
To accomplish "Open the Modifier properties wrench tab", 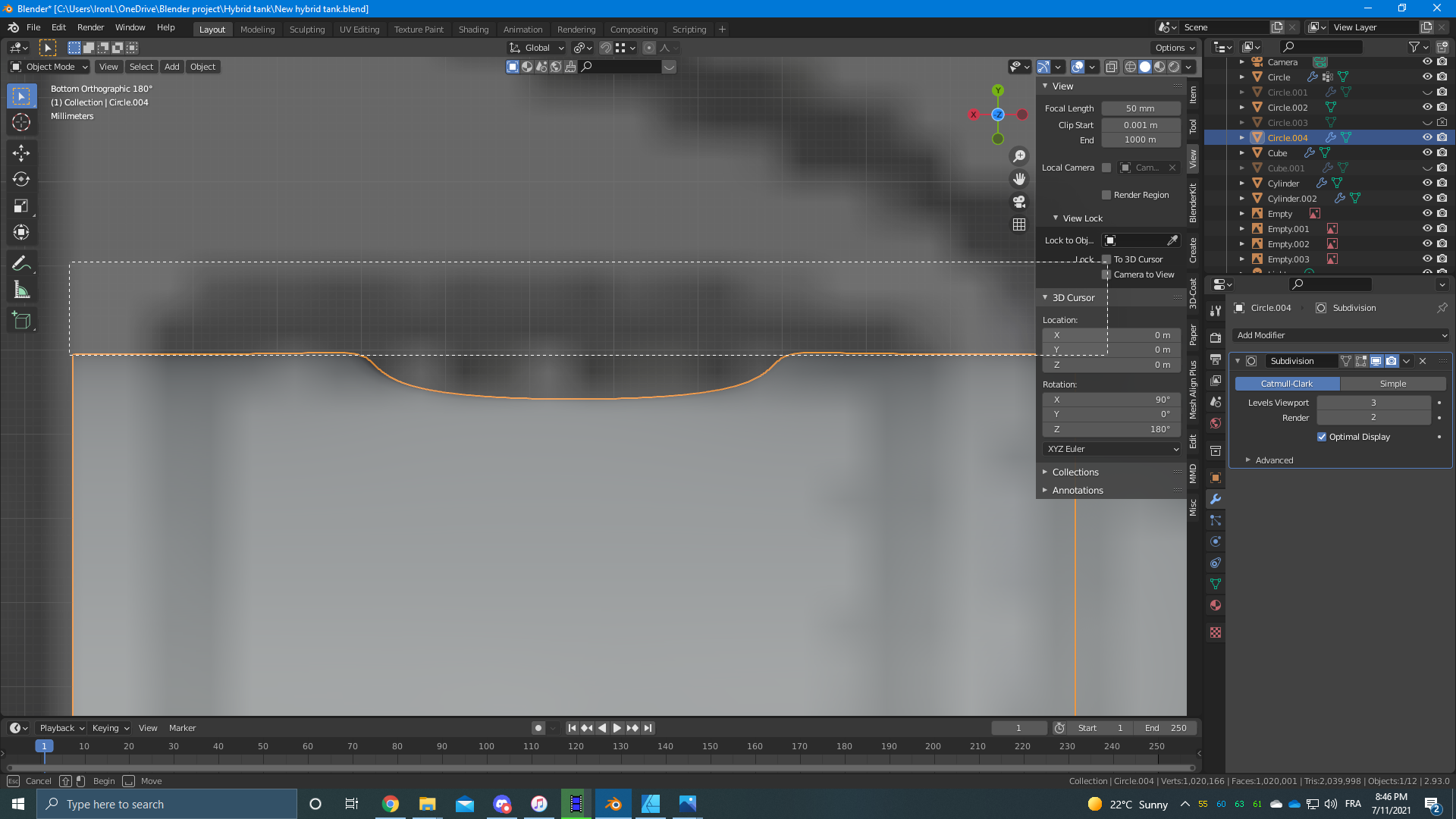I will coord(1216,499).
